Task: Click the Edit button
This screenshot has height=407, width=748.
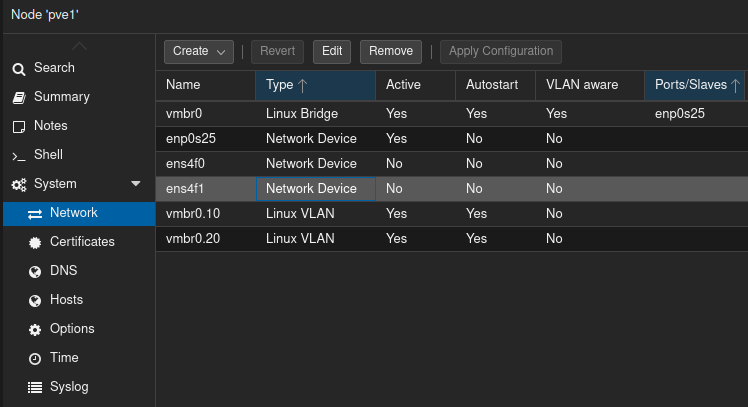Action: pyautogui.click(x=332, y=52)
